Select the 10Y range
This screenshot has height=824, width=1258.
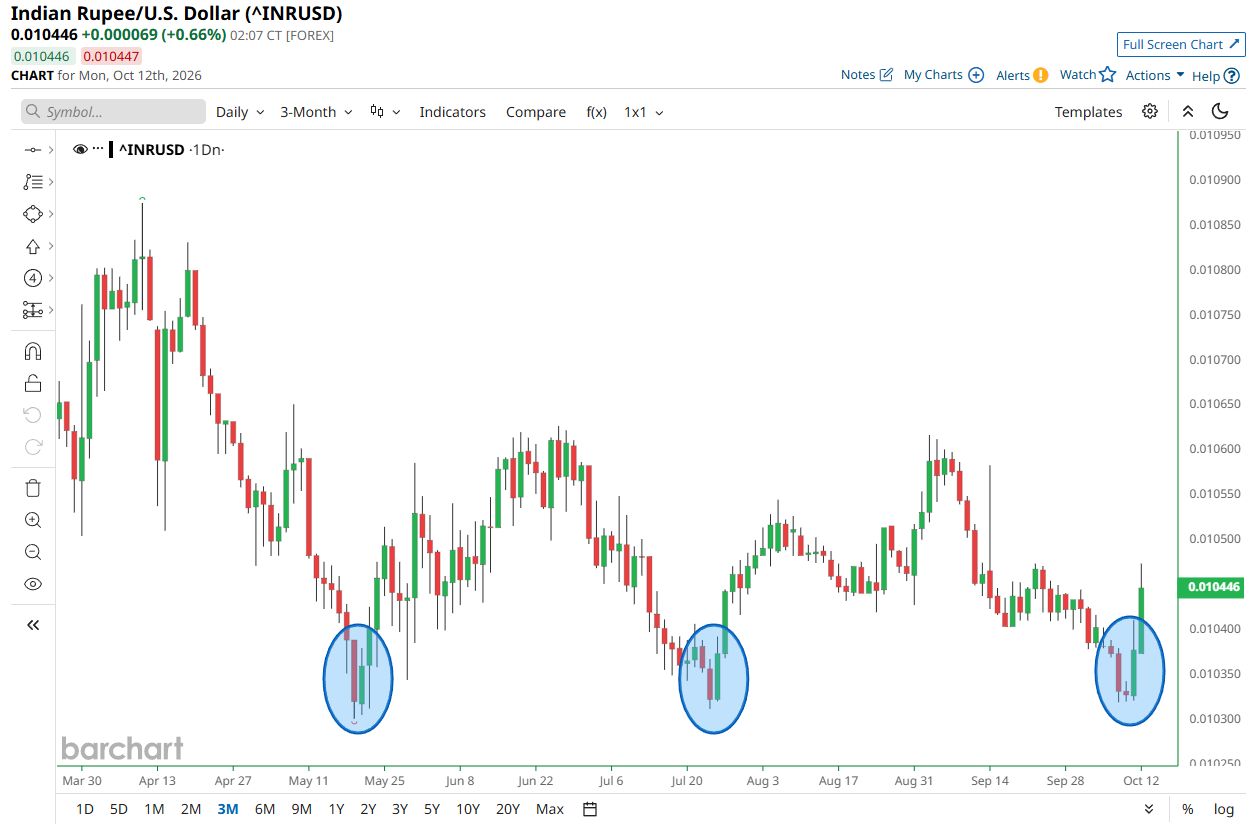pos(468,809)
